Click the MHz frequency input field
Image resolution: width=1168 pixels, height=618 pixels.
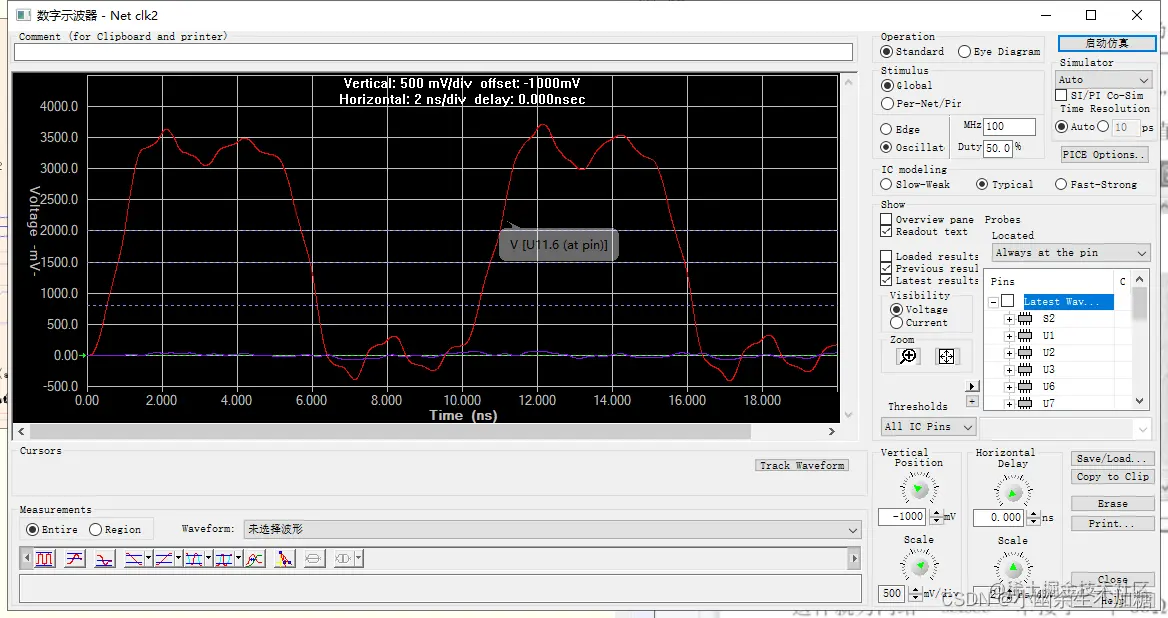tap(1009, 127)
